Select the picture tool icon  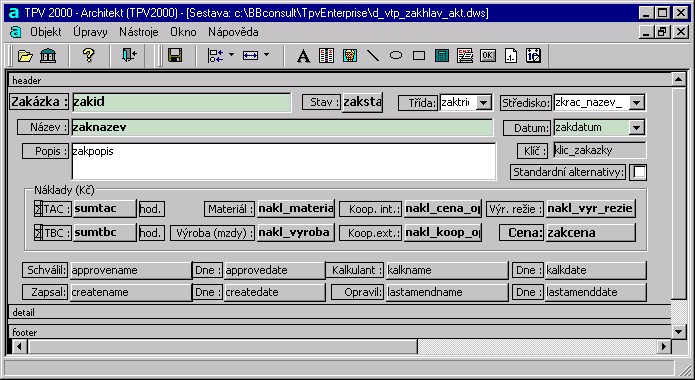[x=350, y=56]
